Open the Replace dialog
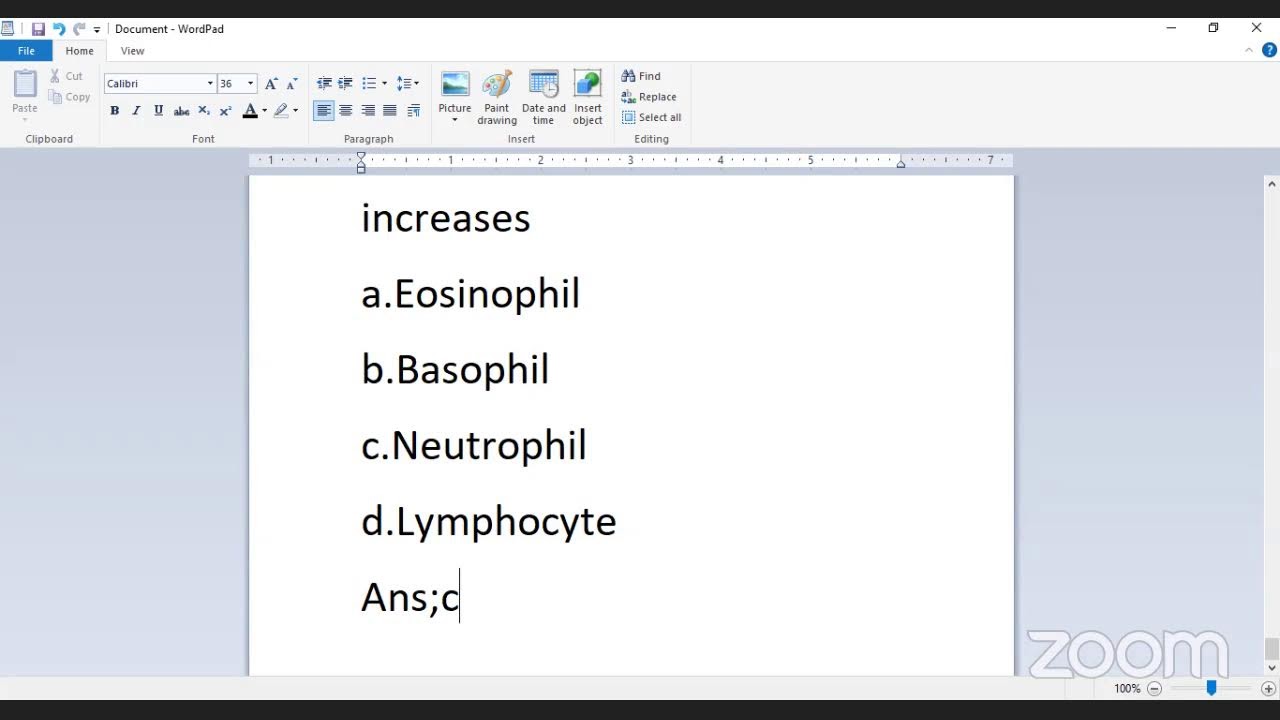Image resolution: width=1280 pixels, height=720 pixels. 649,97
